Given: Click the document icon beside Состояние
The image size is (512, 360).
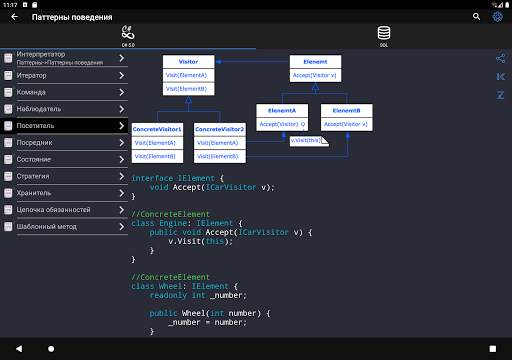Looking at the screenshot, I should 8,159.
